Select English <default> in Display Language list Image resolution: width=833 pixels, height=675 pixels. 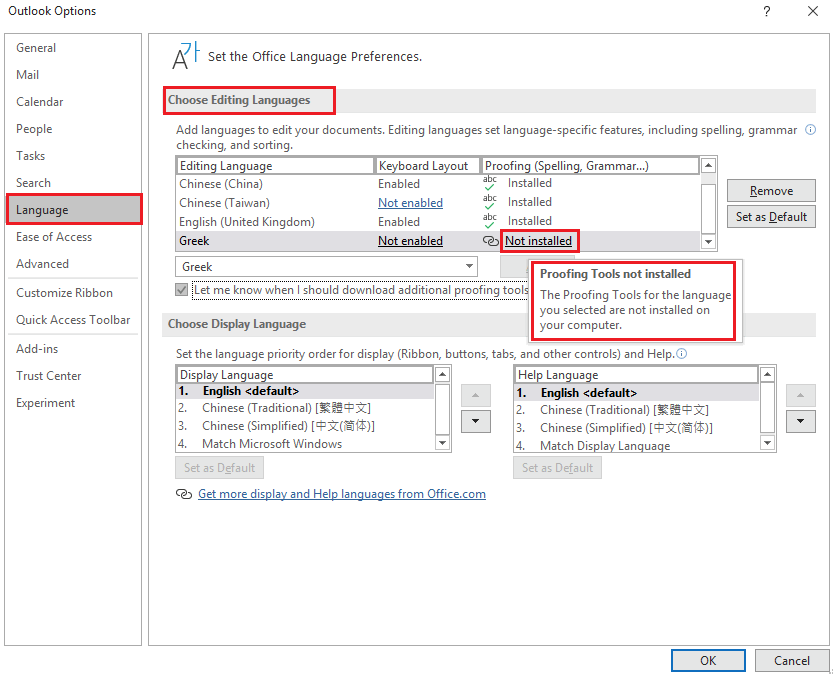305,391
